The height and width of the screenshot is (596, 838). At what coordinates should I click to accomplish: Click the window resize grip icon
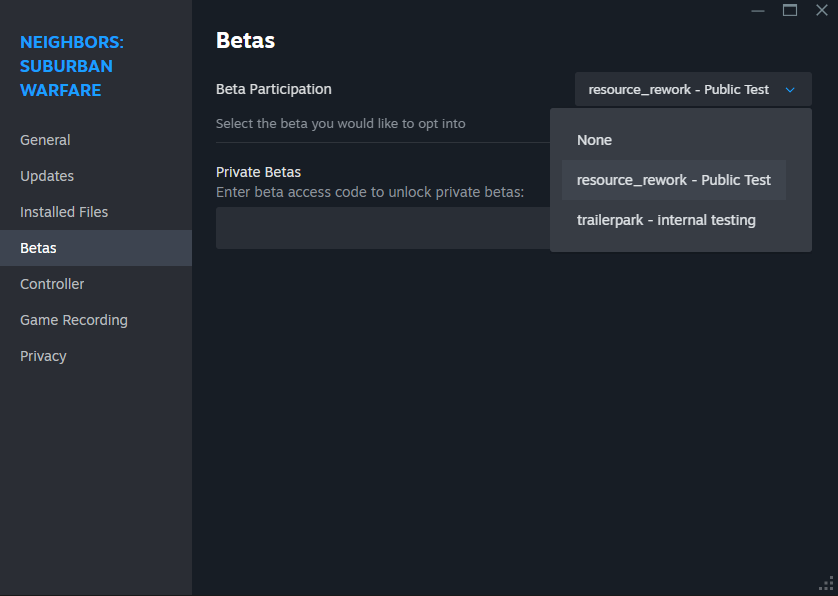pyautogui.click(x=827, y=584)
